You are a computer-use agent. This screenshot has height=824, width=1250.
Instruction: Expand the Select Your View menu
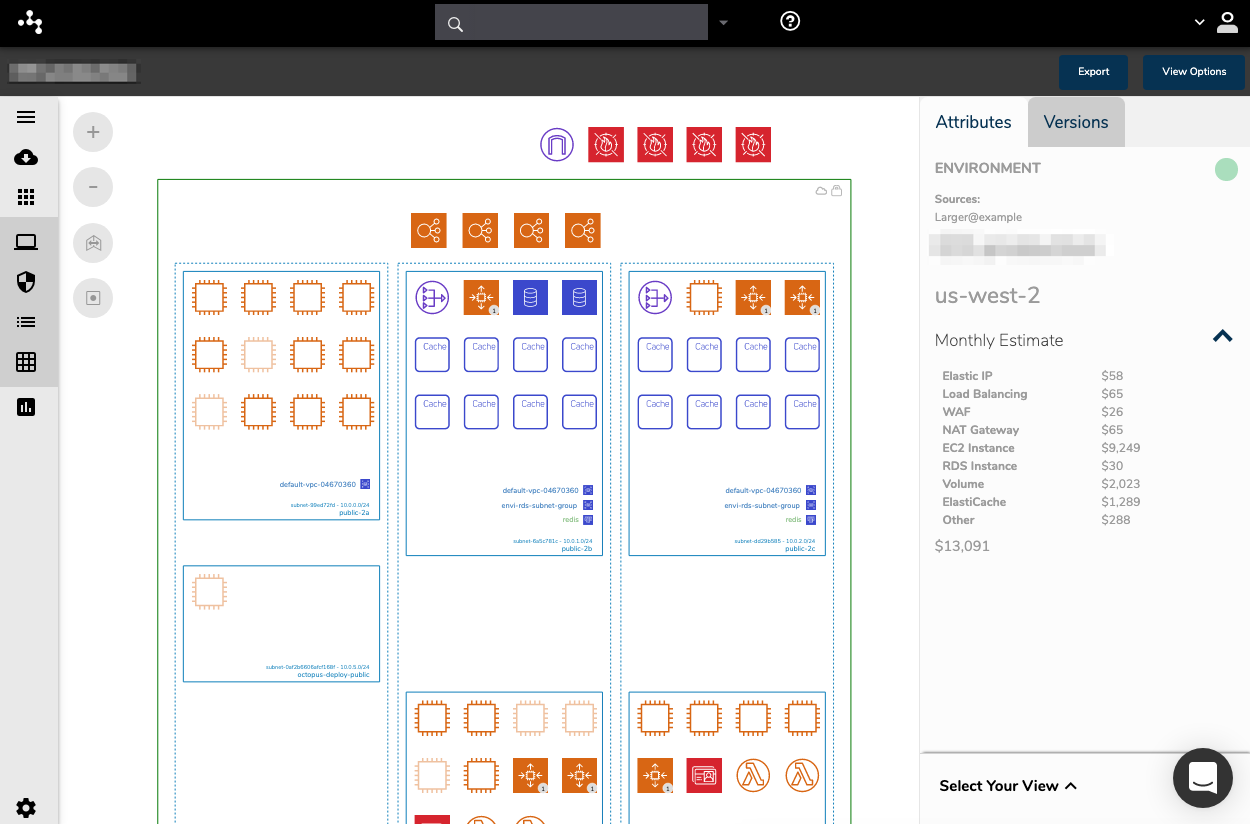[x=1007, y=786]
